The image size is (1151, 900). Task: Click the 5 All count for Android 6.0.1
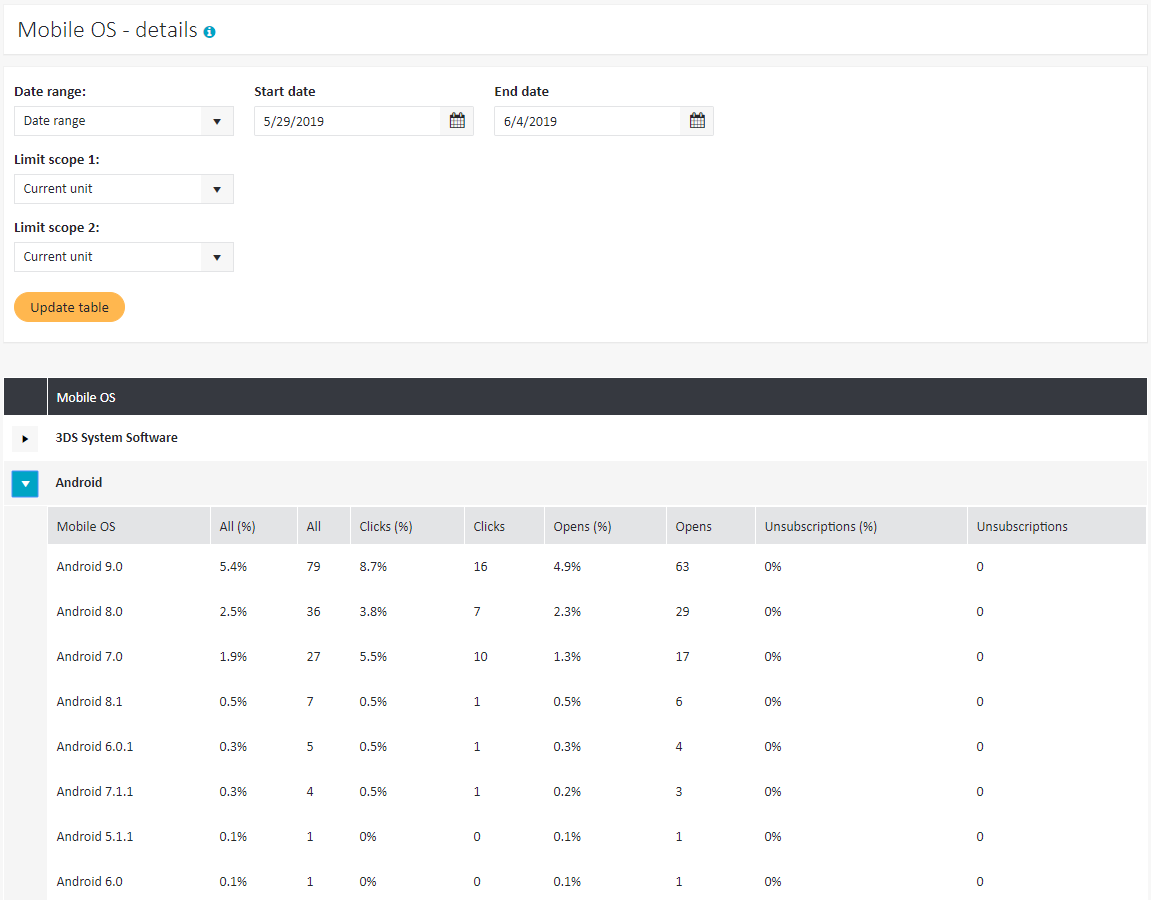[310, 747]
